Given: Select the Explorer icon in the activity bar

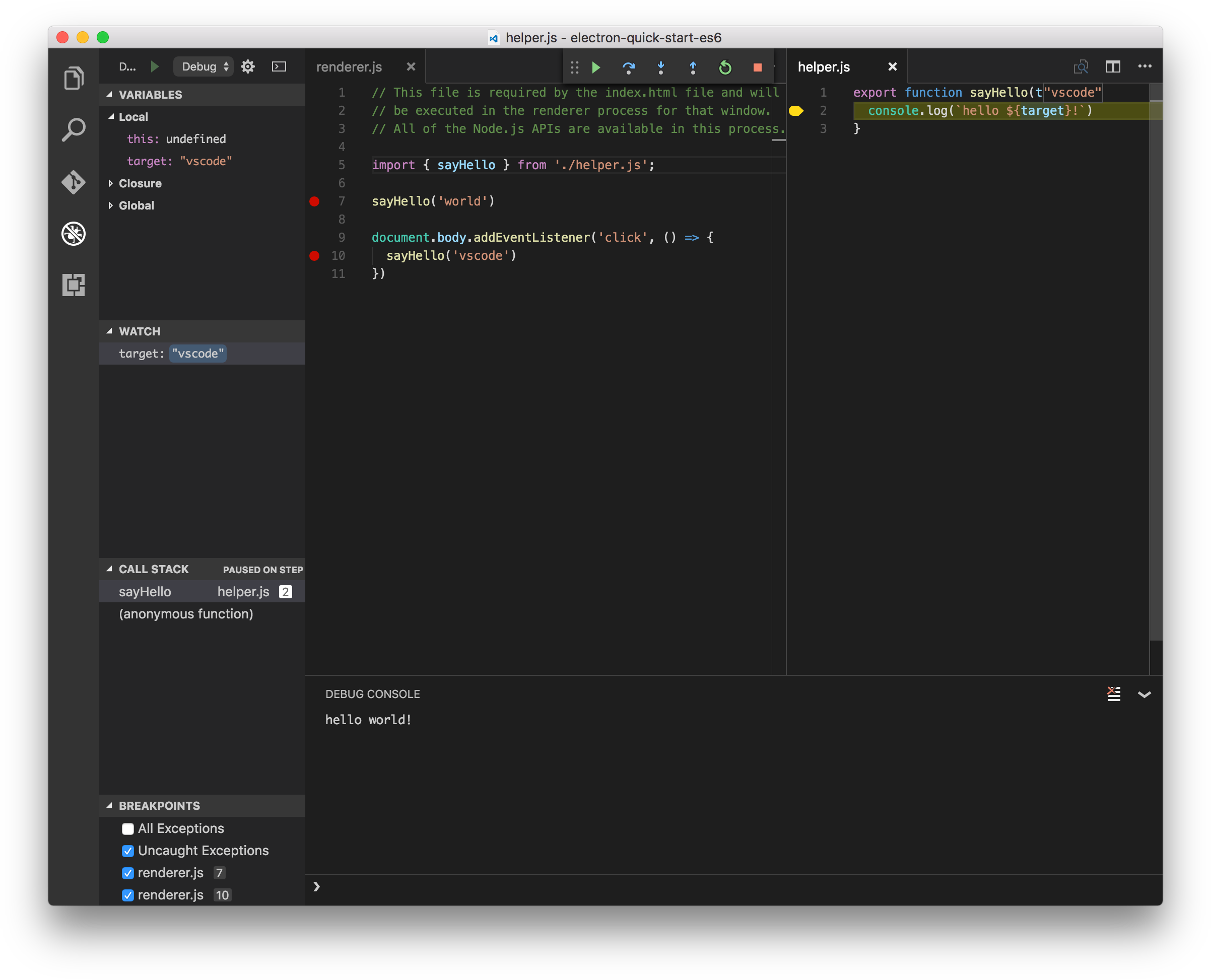Looking at the screenshot, I should pos(74,78).
